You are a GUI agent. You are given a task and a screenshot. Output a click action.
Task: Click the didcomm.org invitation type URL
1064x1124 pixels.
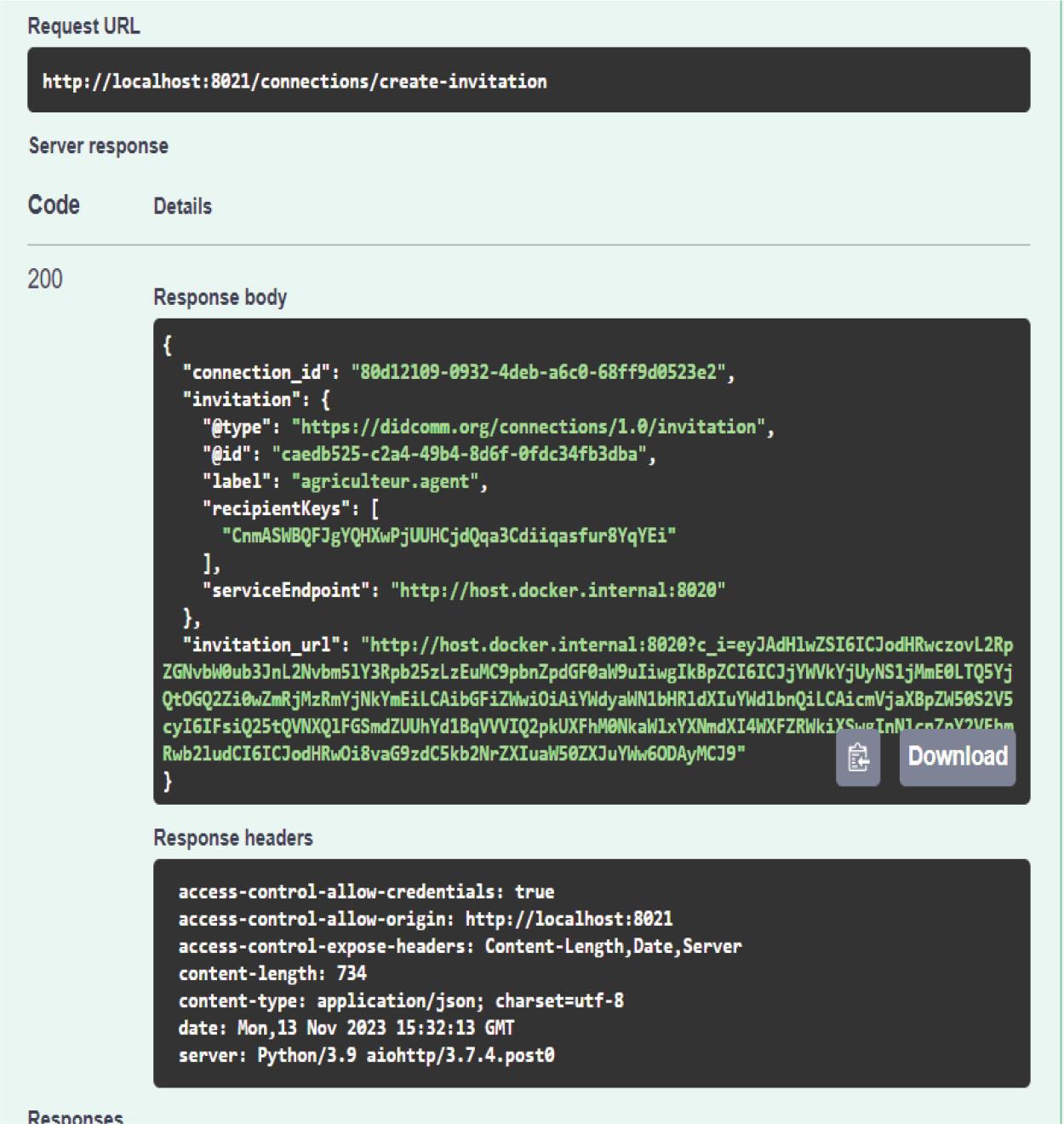[528, 427]
